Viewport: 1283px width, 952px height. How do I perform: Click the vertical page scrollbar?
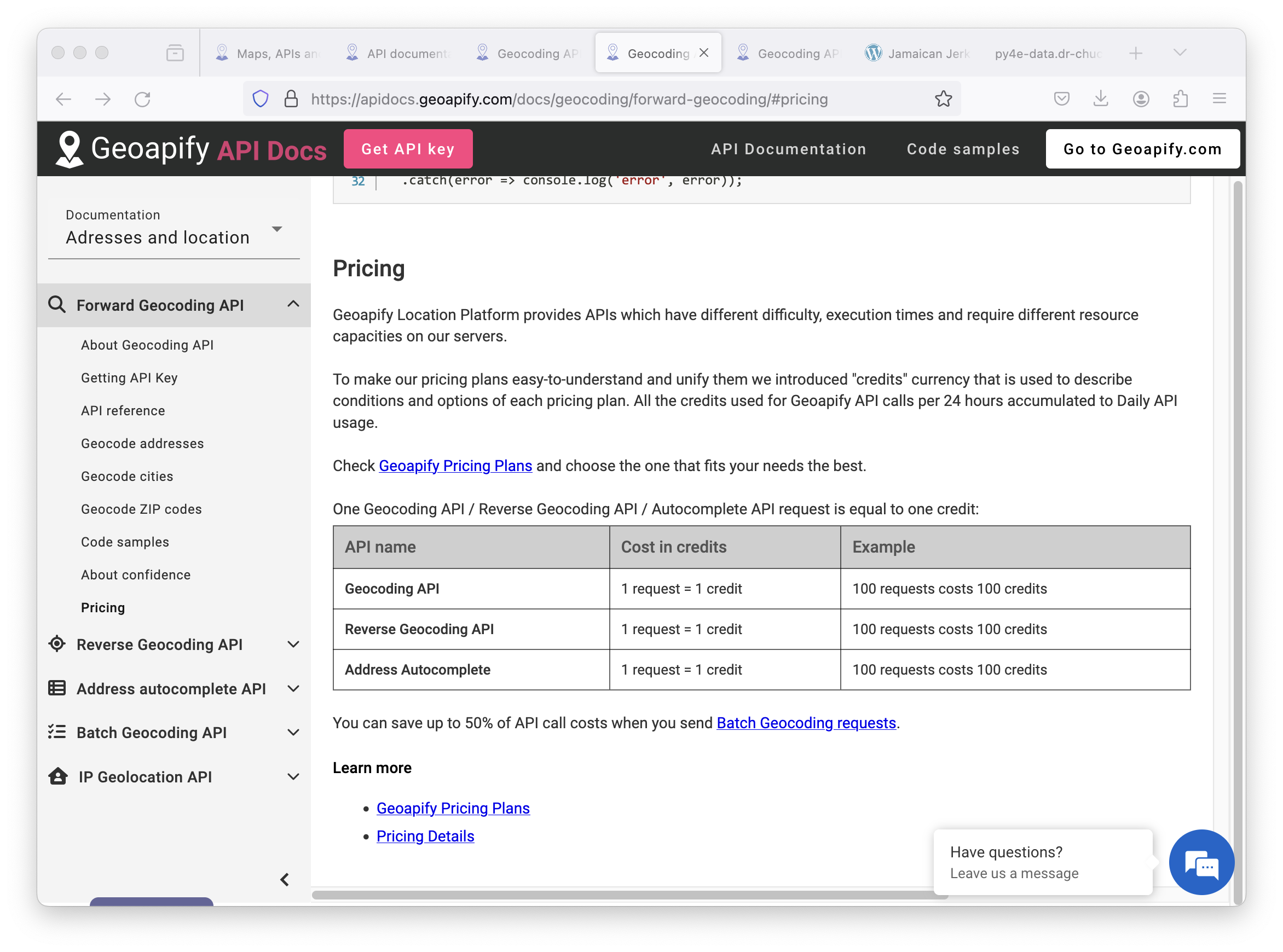(1238, 542)
